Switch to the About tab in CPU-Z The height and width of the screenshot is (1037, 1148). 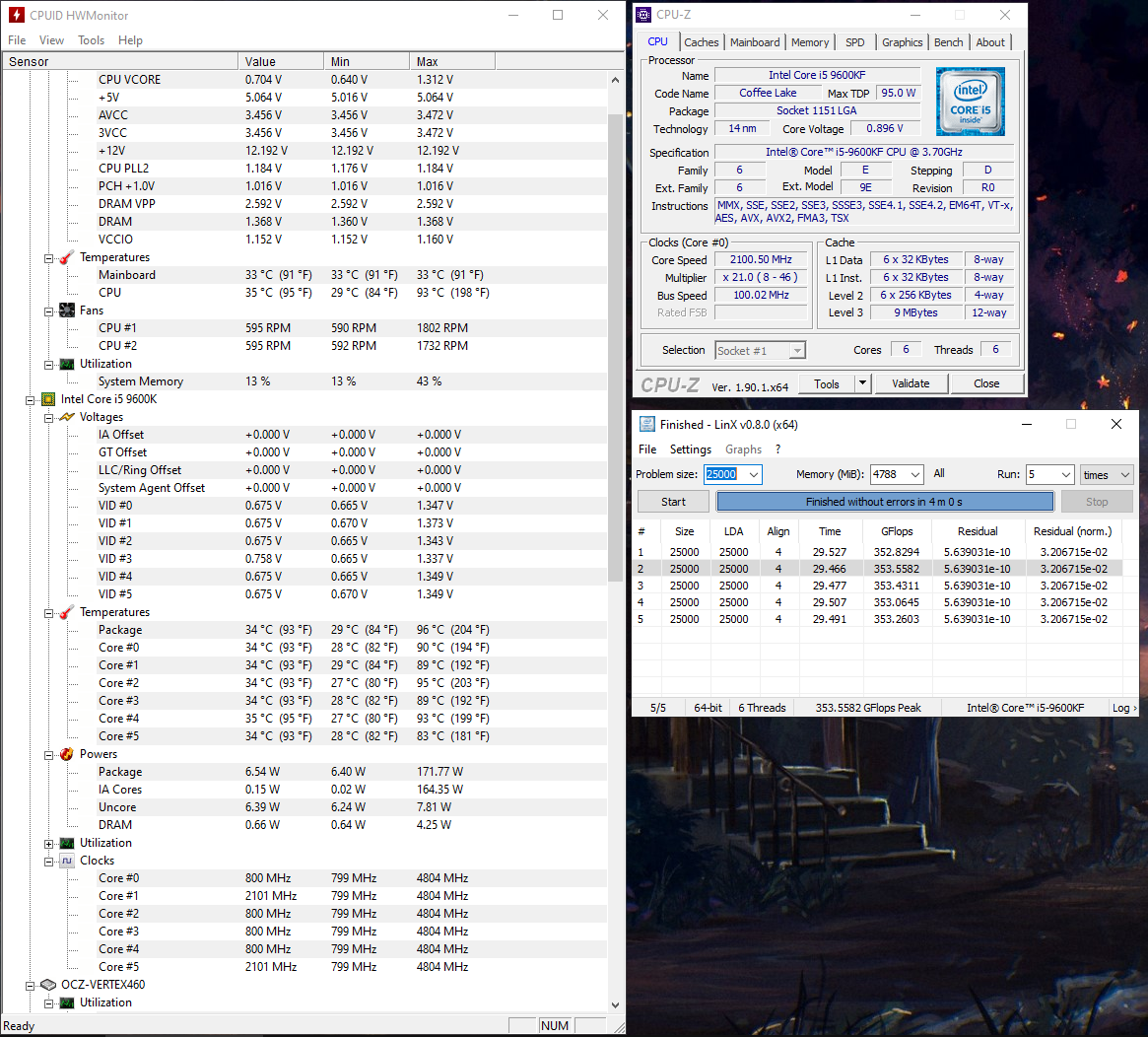[990, 42]
